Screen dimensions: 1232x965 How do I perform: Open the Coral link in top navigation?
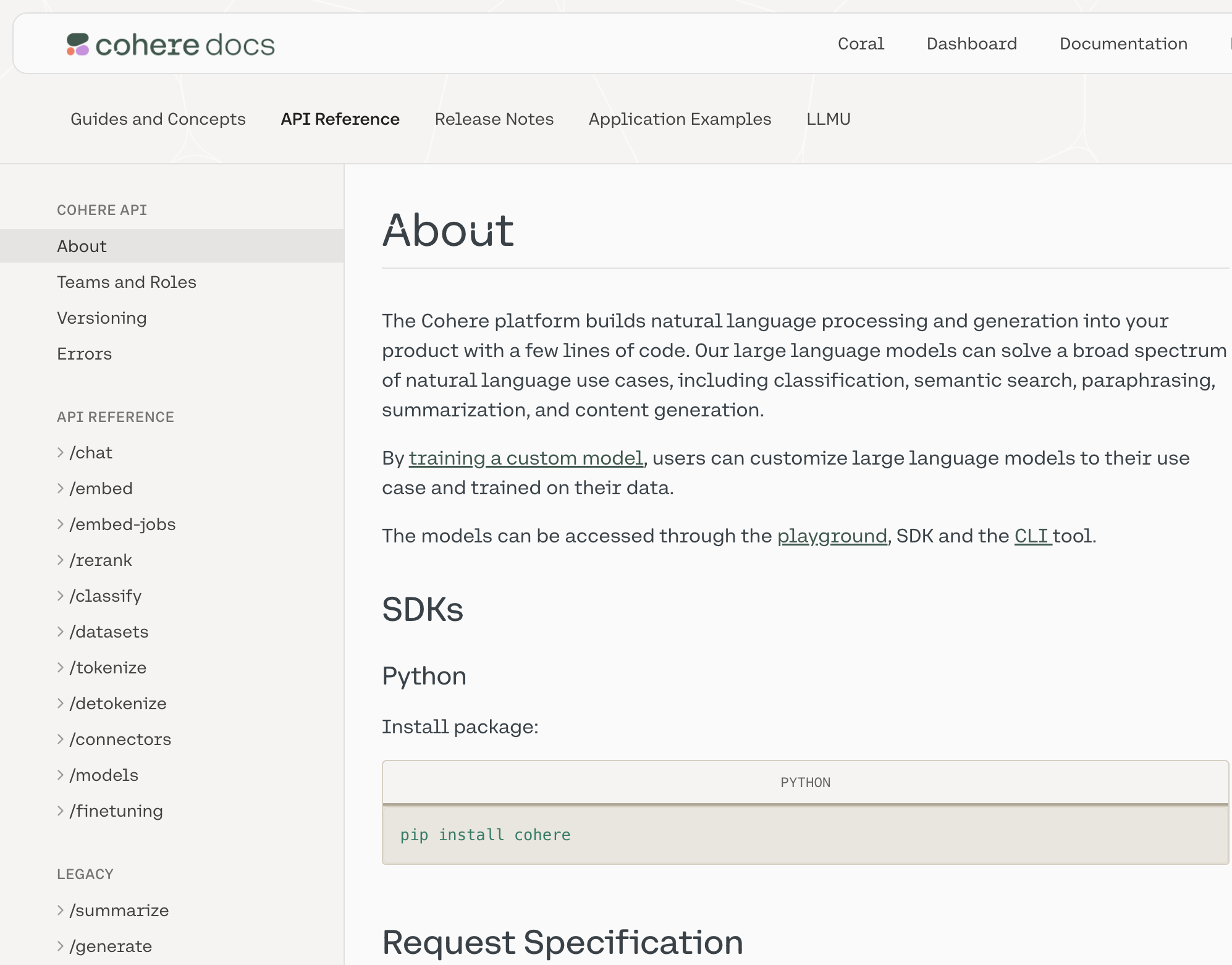861,44
